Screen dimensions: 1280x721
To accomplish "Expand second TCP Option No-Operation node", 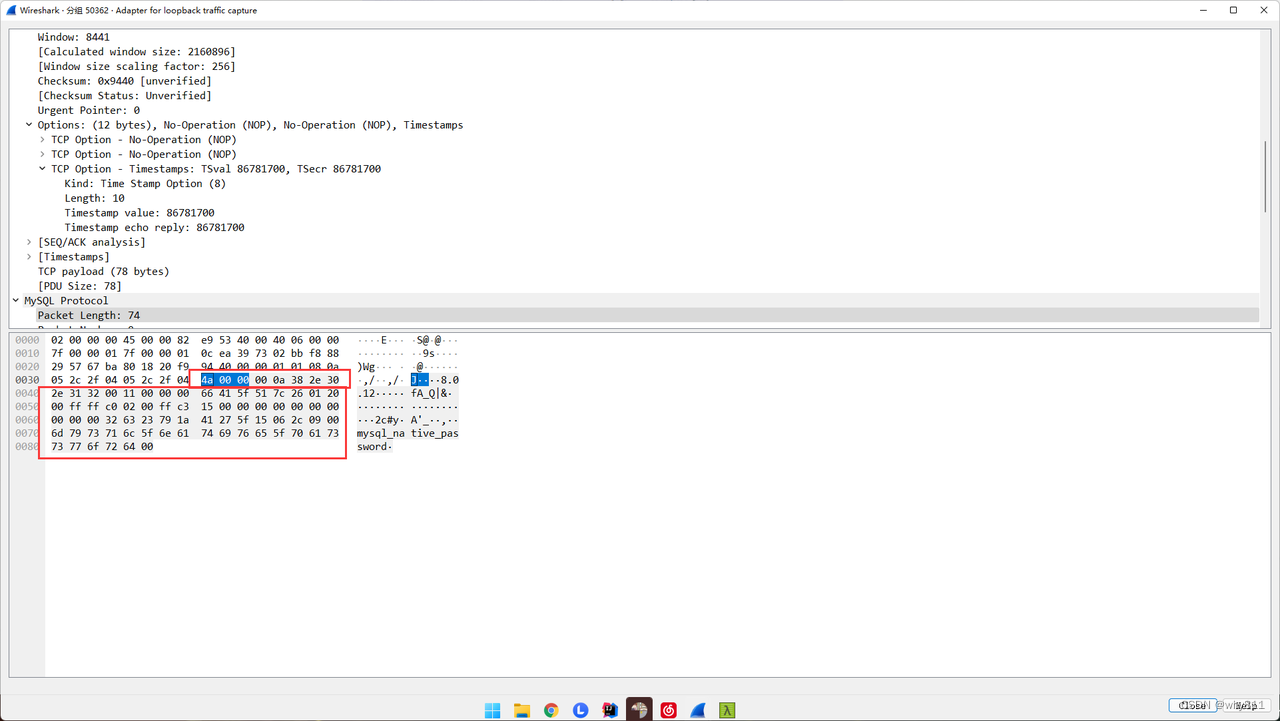I will coord(42,154).
